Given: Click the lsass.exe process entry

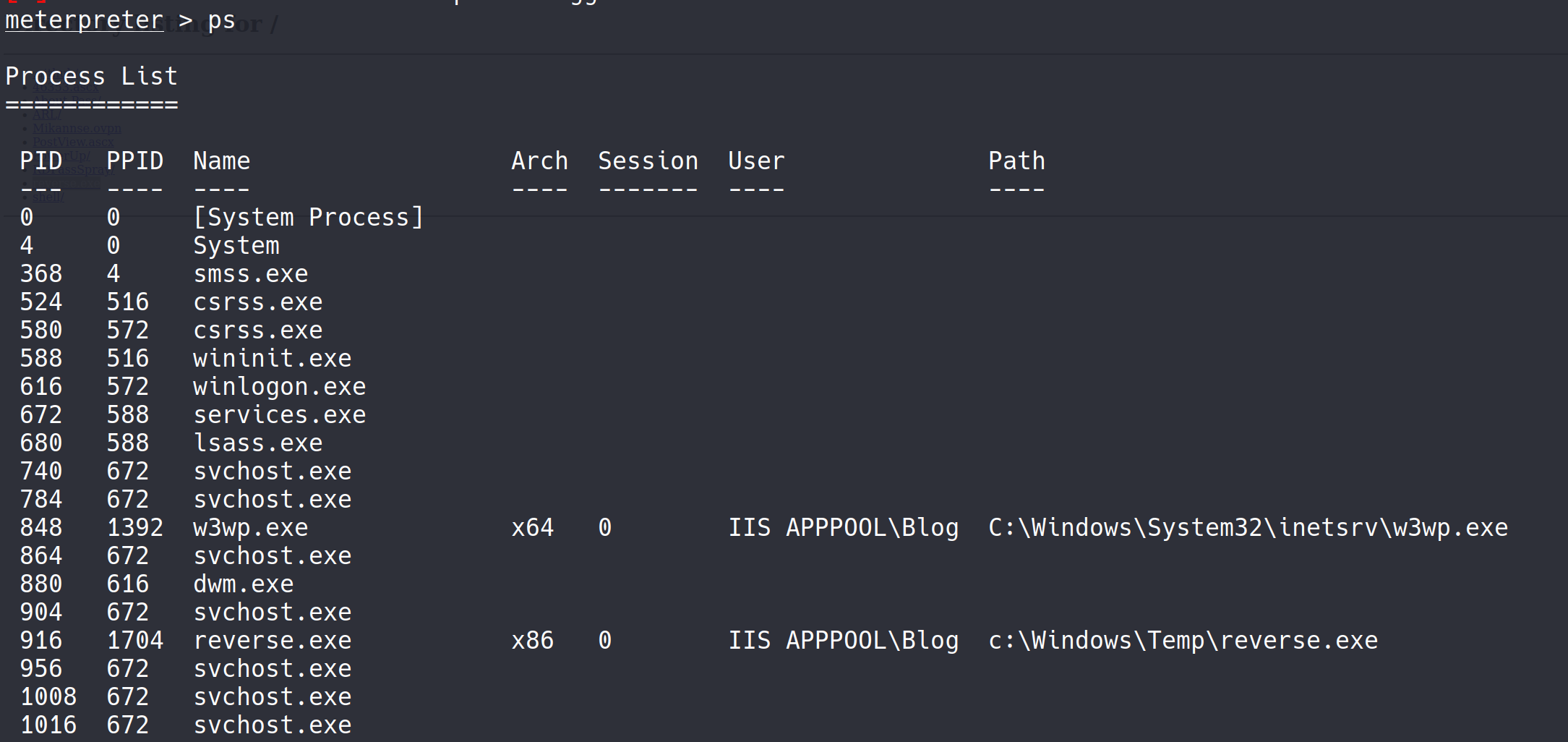Looking at the screenshot, I should point(257,443).
